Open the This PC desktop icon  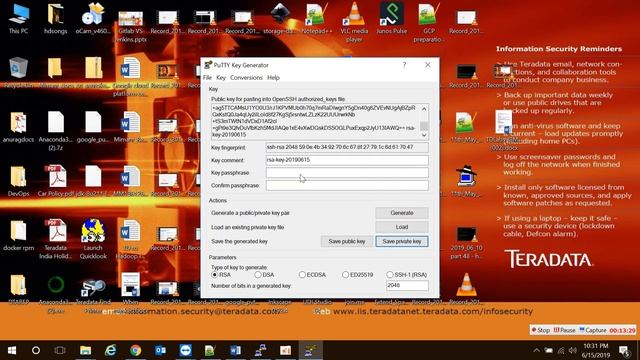18,18
